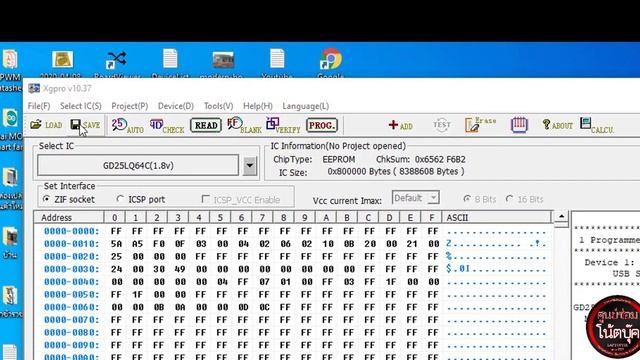The width and height of the screenshot is (640, 360).
Task: Open the CALCU calculator tool
Action: point(596,125)
